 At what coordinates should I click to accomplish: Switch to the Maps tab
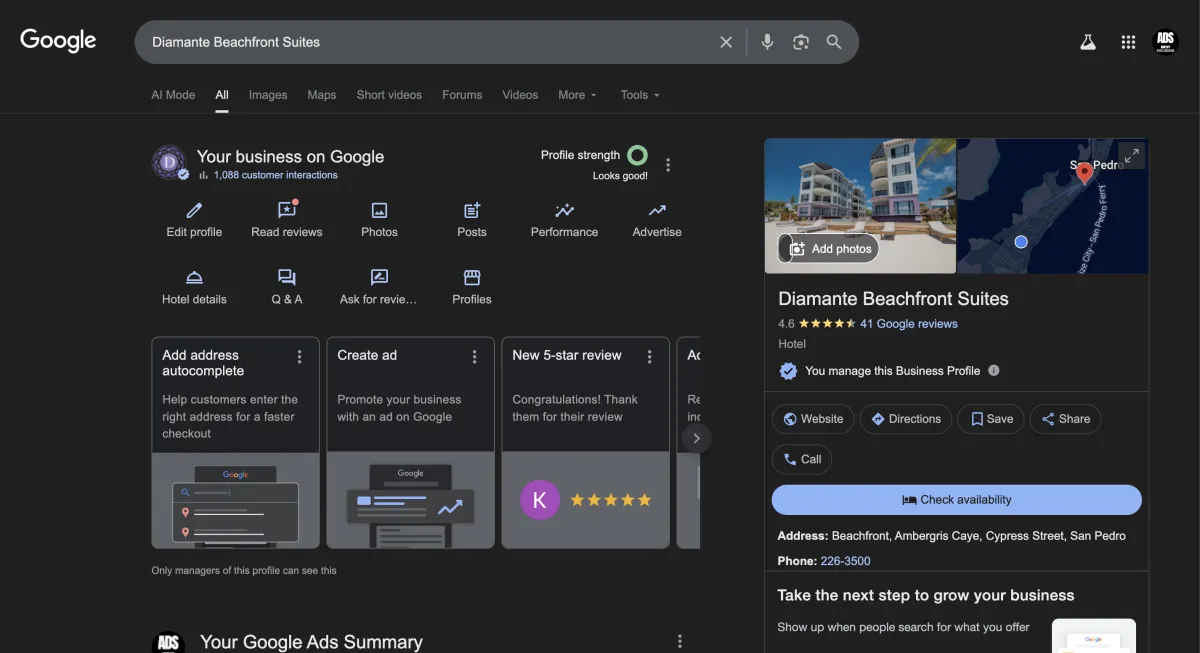click(322, 95)
